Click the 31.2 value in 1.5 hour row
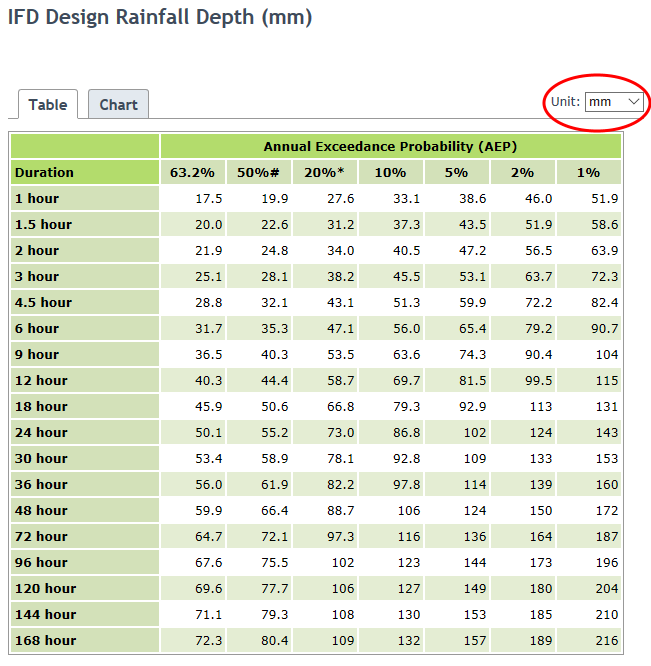Image resolution: width=651 pixels, height=666 pixels. 341,224
